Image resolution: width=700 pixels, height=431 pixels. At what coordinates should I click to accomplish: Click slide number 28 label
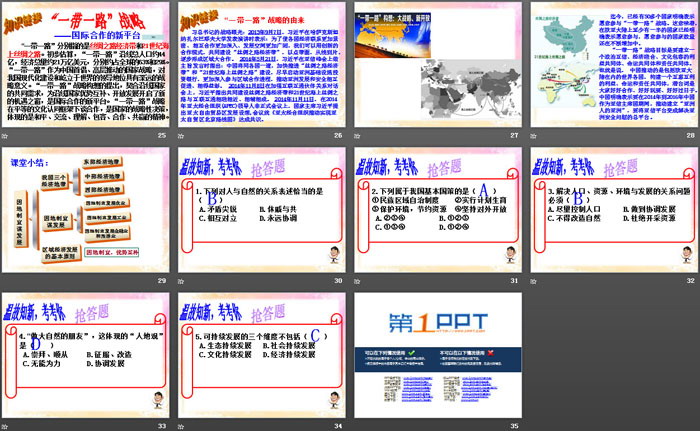click(691, 135)
